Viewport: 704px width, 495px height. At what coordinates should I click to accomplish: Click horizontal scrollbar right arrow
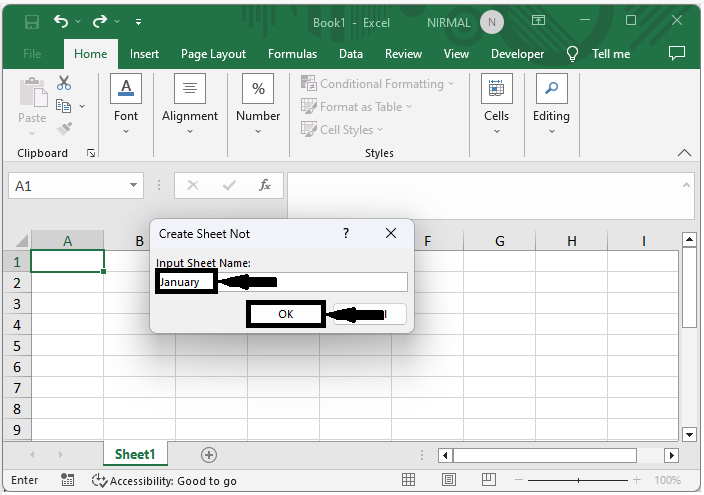(671, 455)
